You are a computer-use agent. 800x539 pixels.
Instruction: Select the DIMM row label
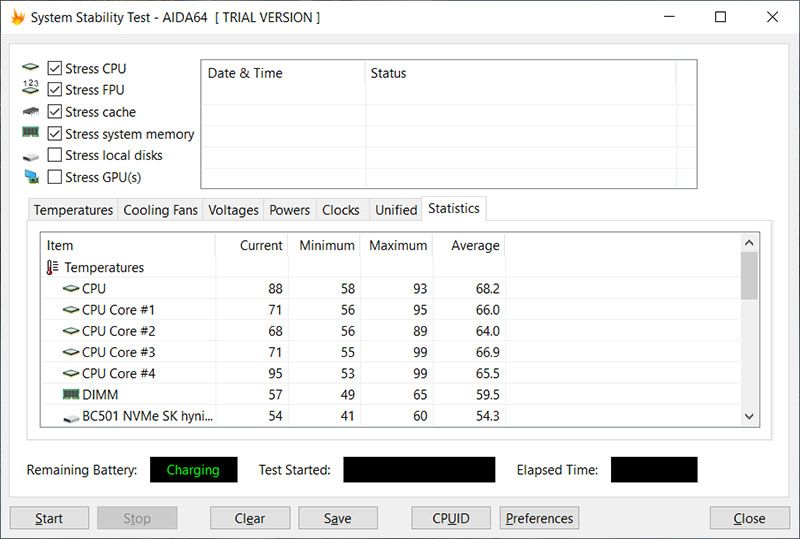[x=100, y=395]
